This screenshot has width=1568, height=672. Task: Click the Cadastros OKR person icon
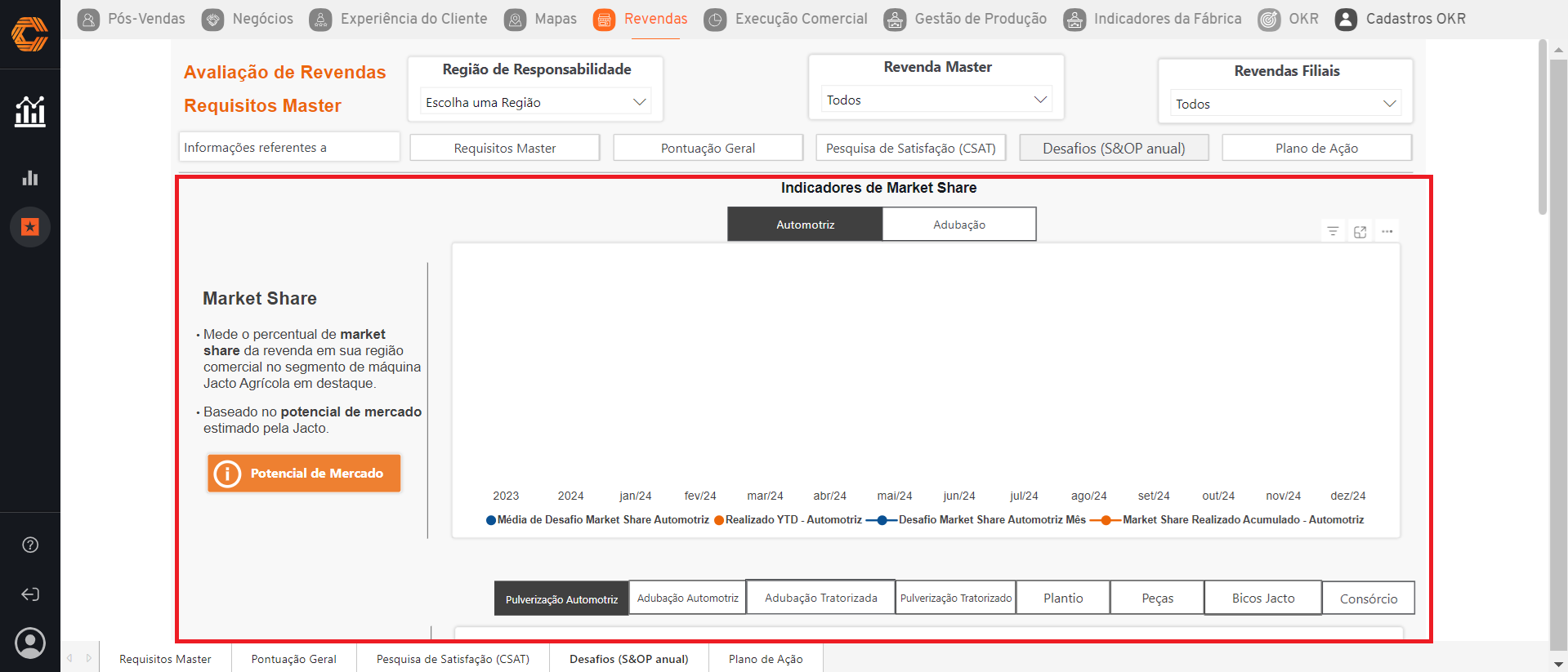(x=1347, y=20)
